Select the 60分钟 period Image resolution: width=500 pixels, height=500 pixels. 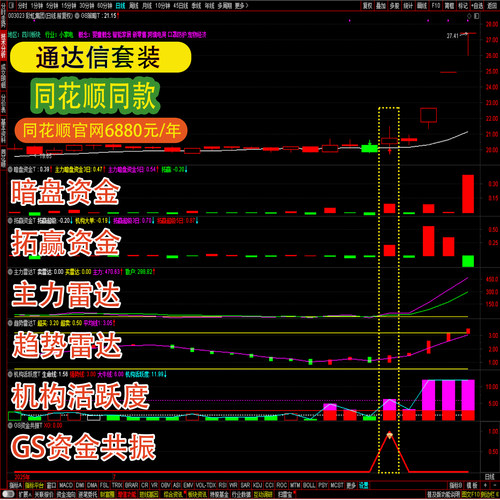(105, 6)
